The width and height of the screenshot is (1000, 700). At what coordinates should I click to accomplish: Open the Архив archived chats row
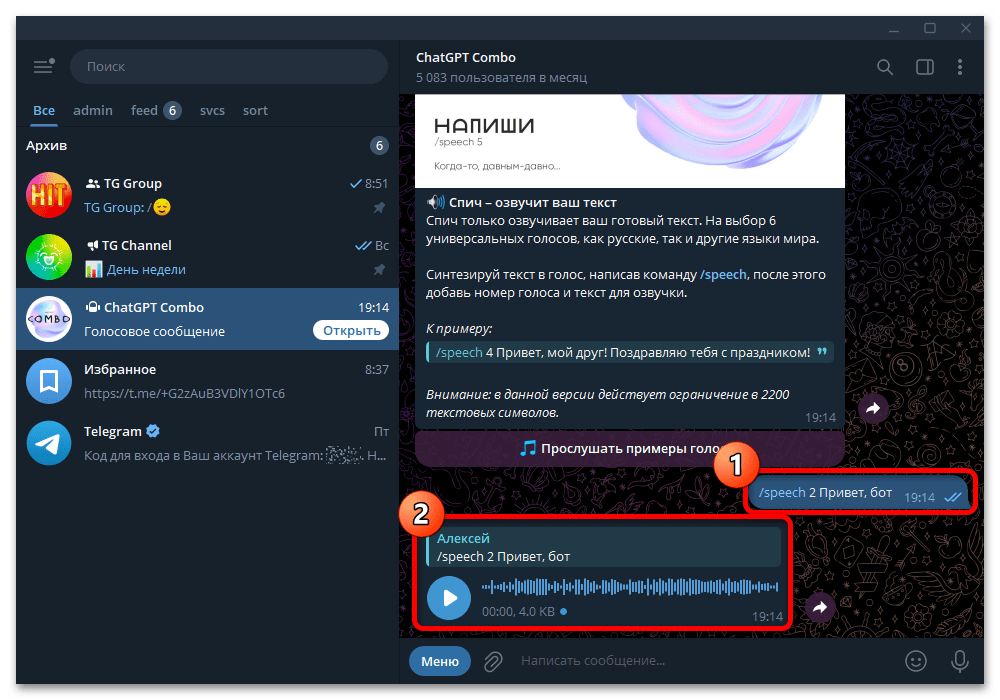click(207, 145)
